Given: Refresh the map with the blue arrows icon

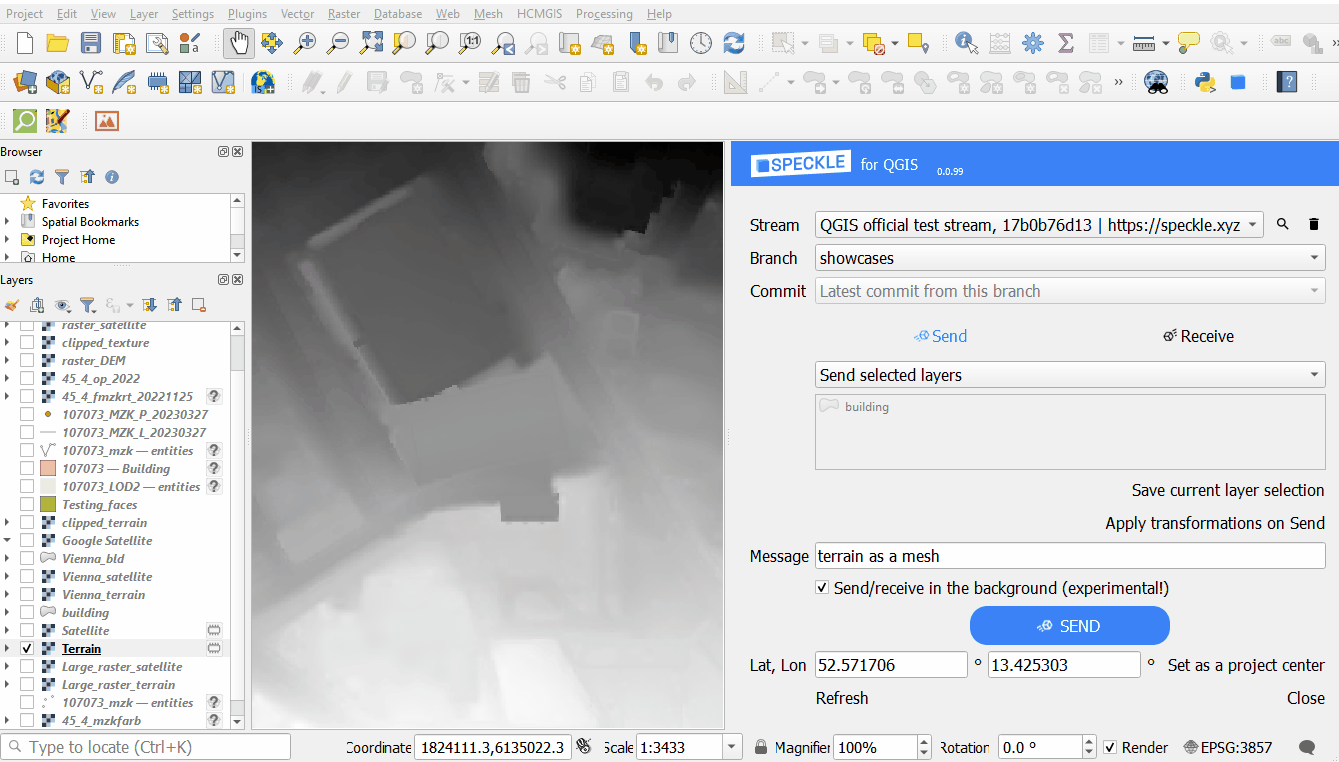Looking at the screenshot, I should (734, 43).
